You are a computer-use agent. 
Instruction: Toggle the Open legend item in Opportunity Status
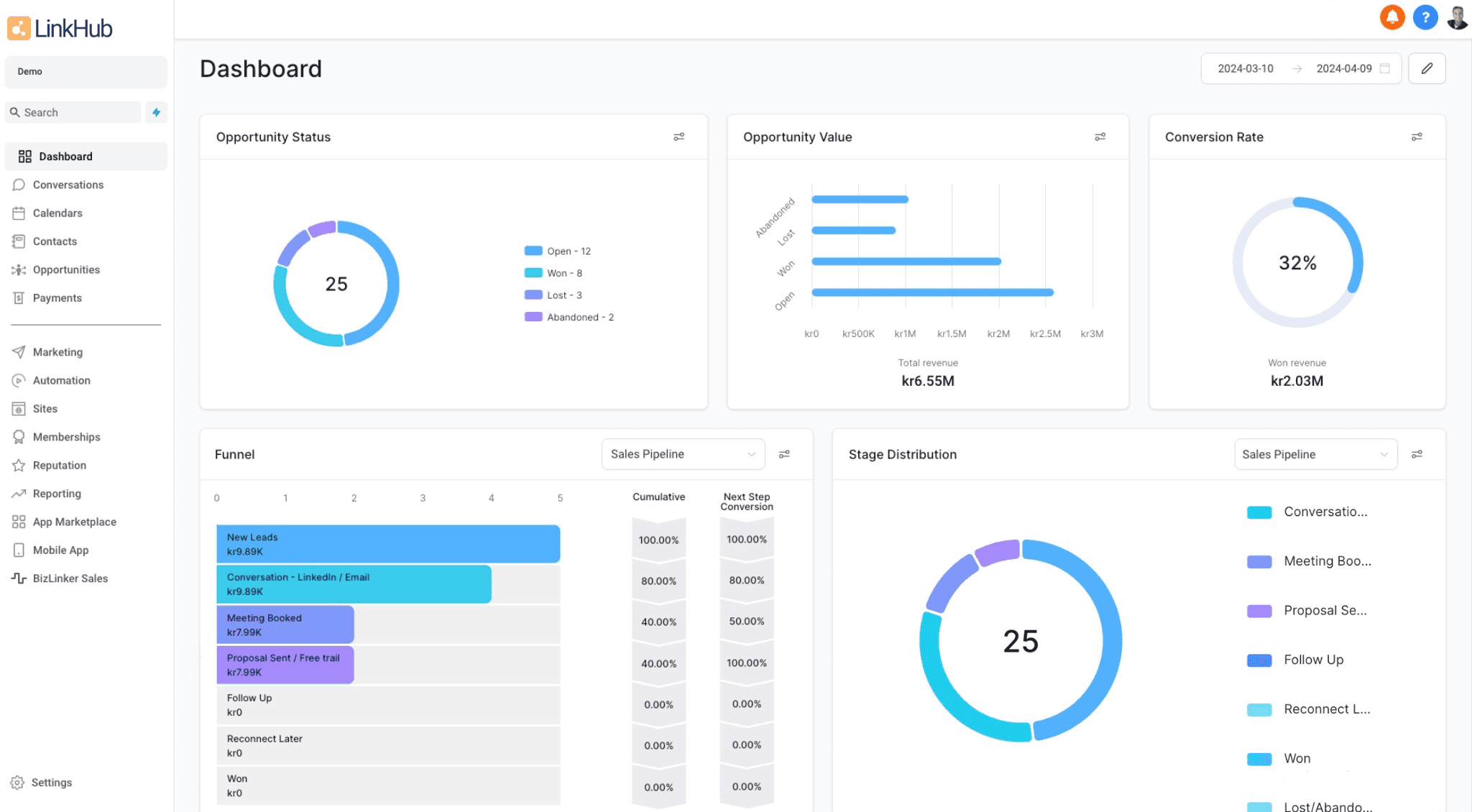(558, 251)
